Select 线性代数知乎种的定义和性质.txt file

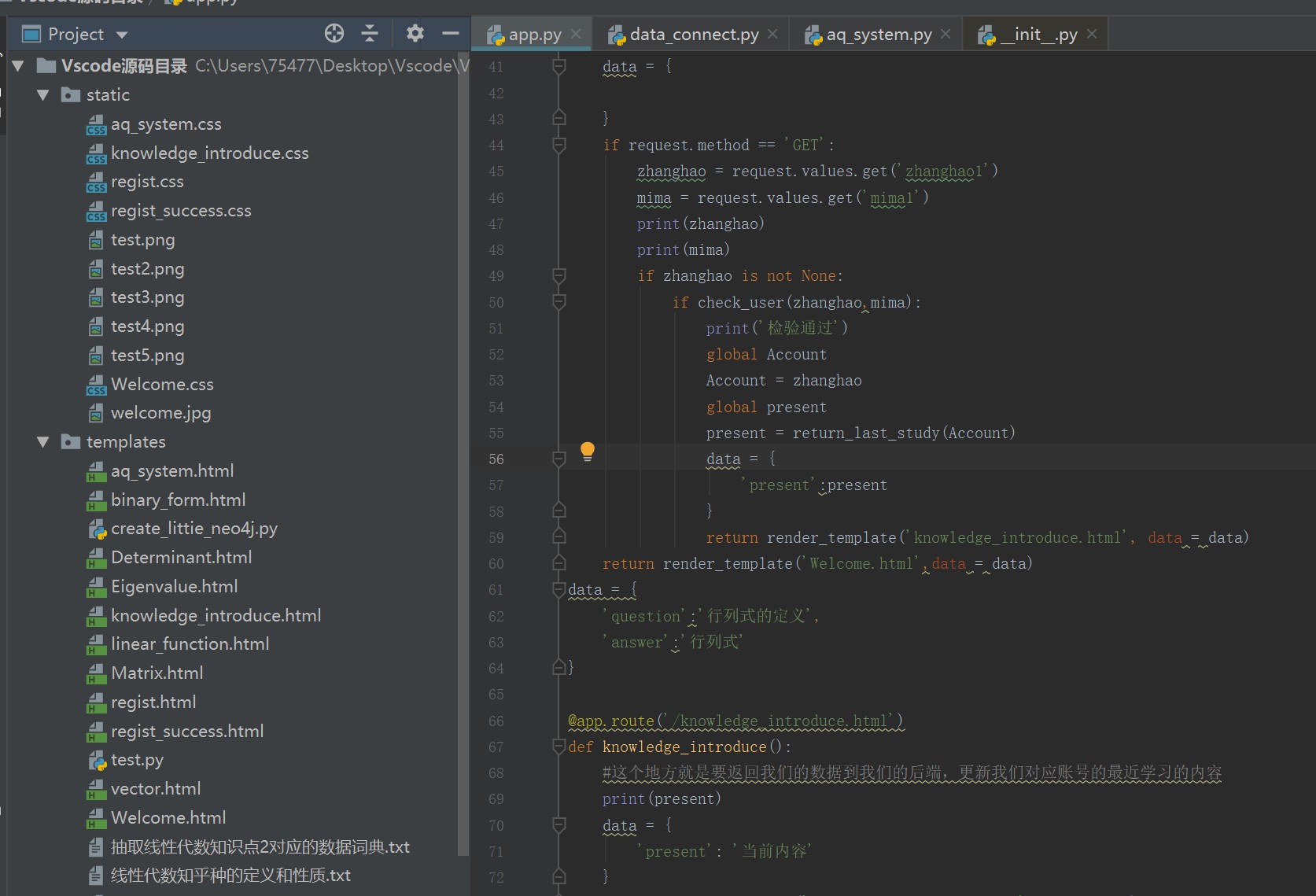point(230,876)
